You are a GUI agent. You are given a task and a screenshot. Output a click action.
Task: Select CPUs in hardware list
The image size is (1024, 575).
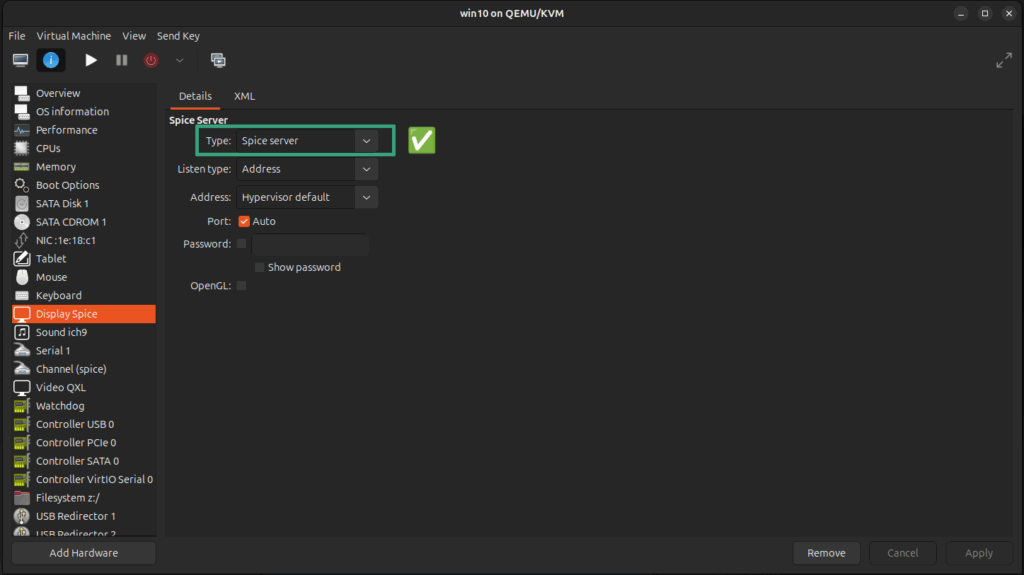pyautogui.click(x=84, y=148)
